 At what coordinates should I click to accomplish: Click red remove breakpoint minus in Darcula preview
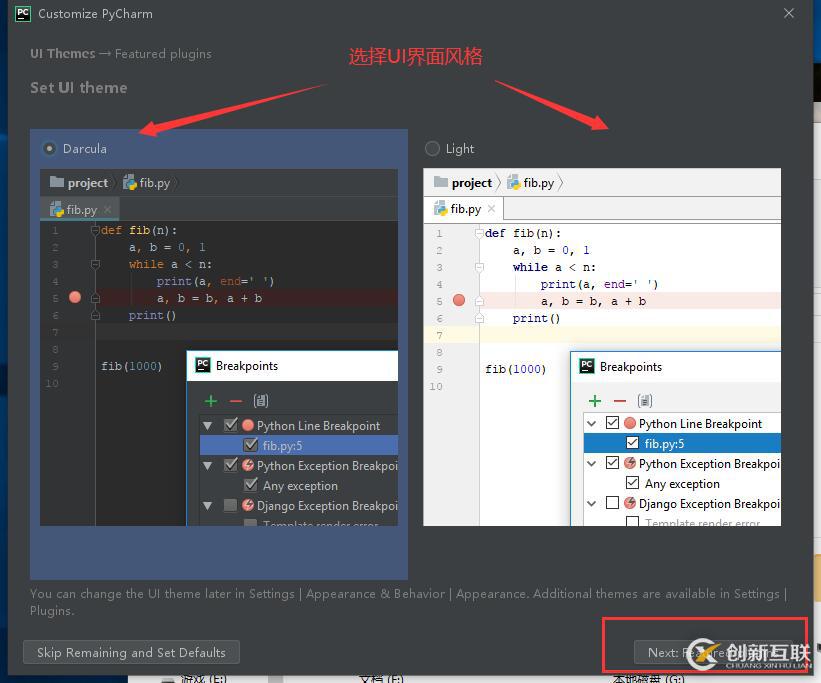(236, 401)
